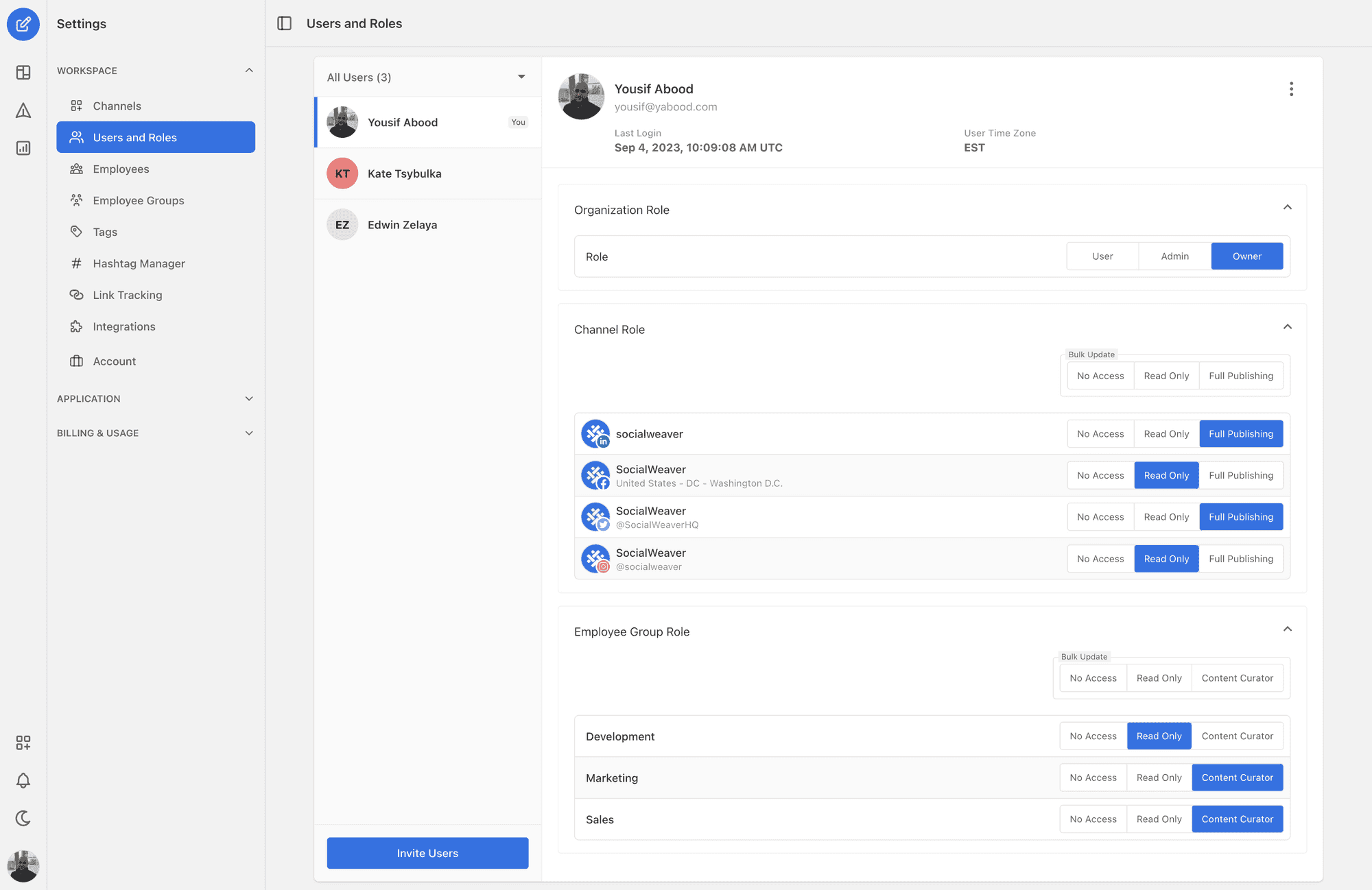Set Sales group to Read Only
1372x890 pixels.
point(1159,819)
